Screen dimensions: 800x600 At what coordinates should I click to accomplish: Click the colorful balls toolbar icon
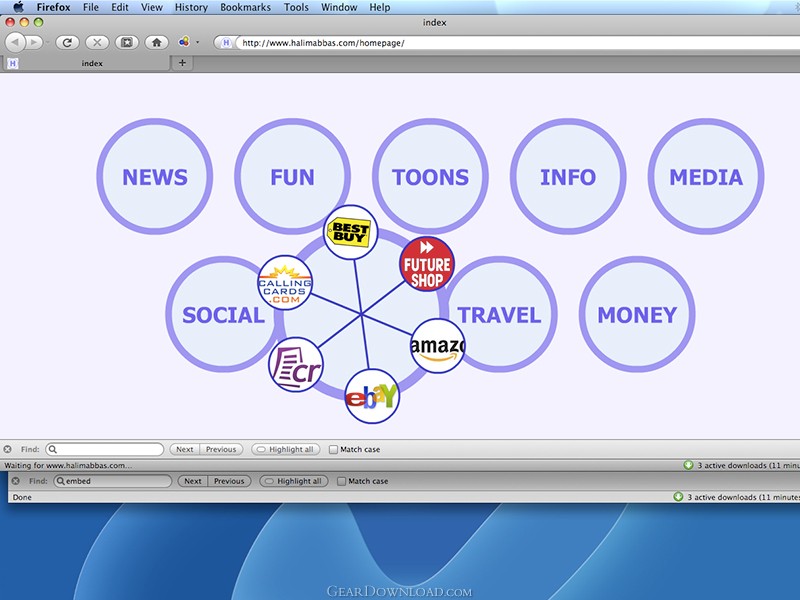[184, 42]
